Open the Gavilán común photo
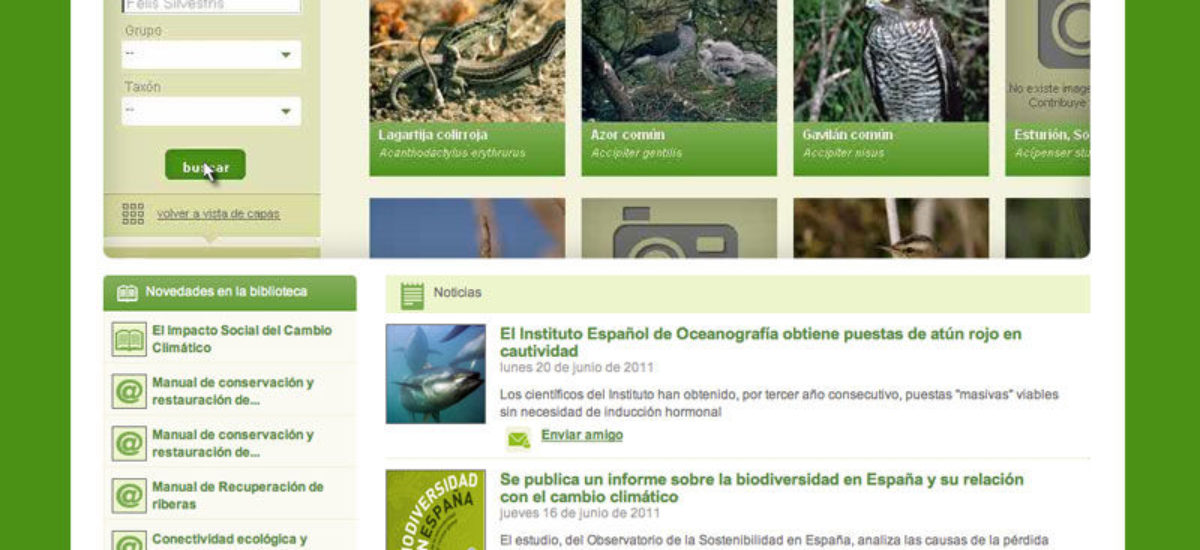 coord(891,61)
